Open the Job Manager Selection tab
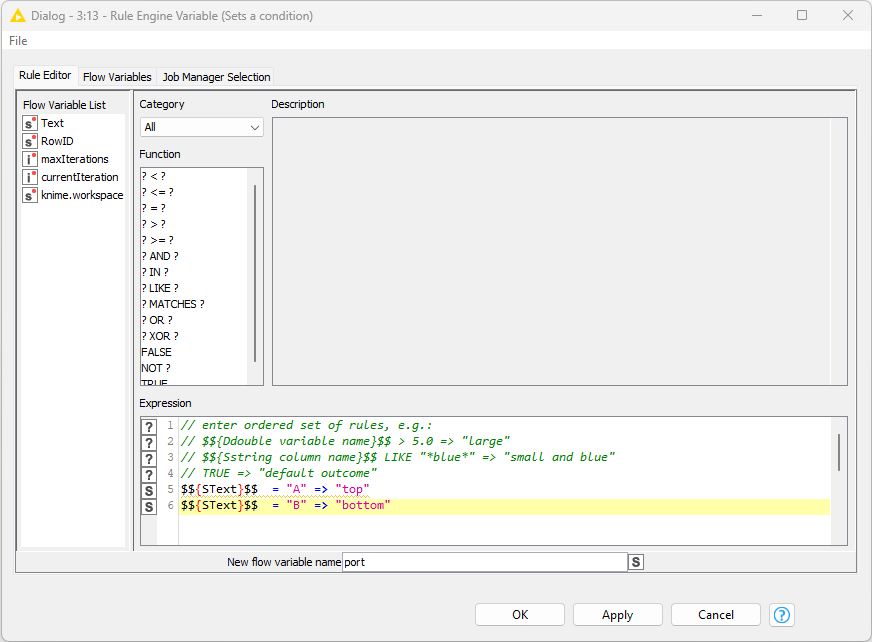 (x=216, y=77)
